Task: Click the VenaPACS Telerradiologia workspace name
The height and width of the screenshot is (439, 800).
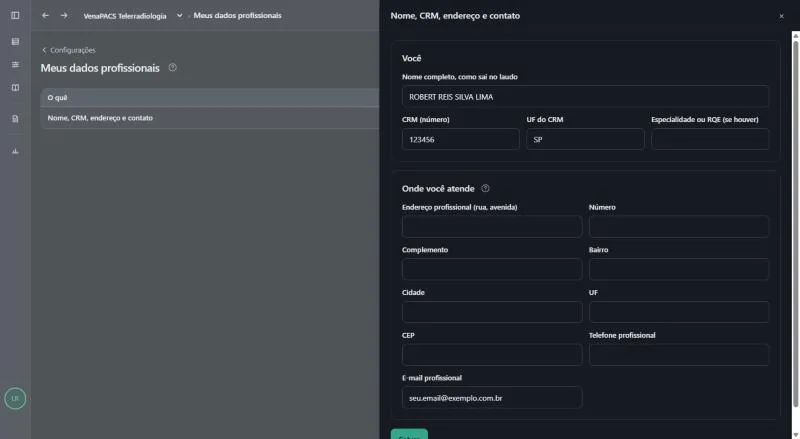Action: click(125, 16)
